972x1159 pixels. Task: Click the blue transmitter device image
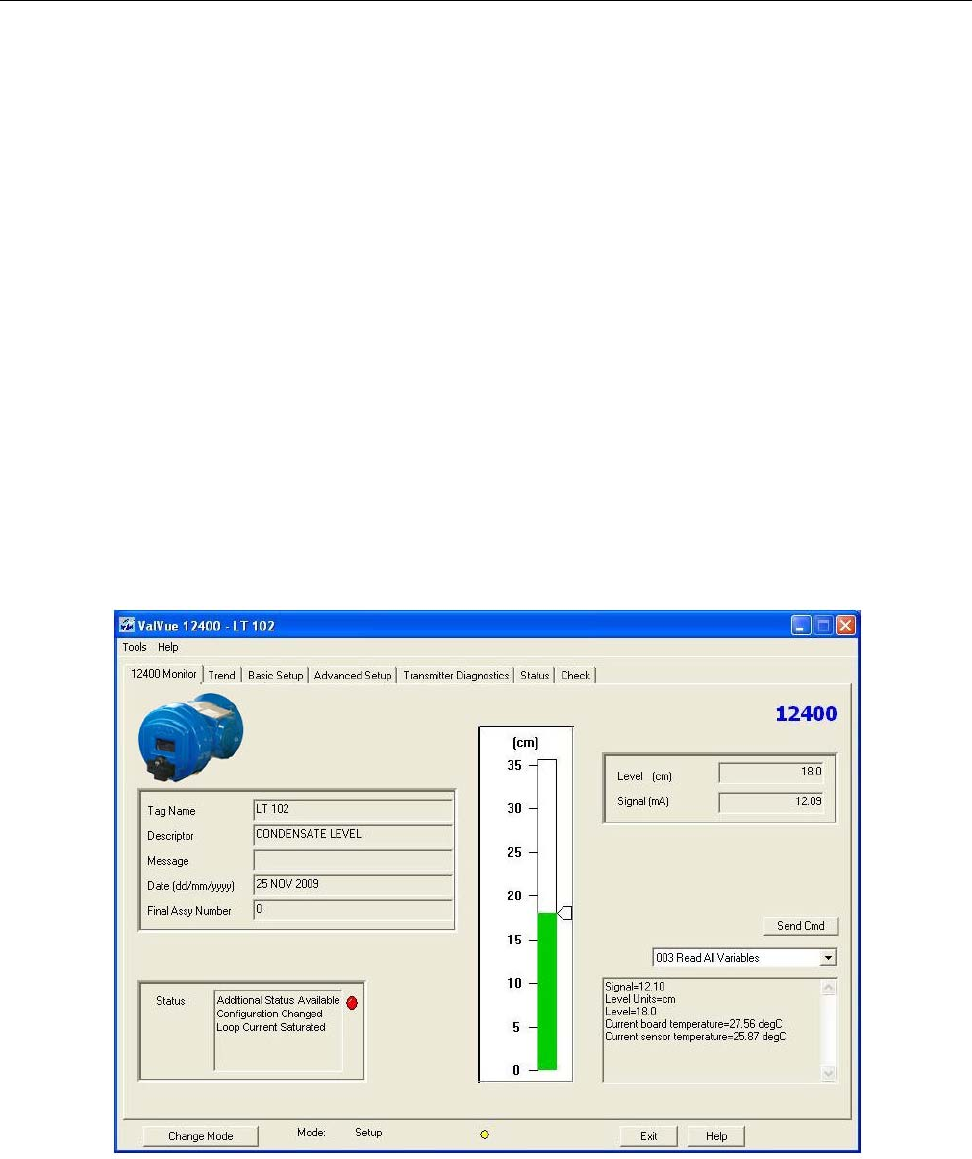tap(191, 737)
